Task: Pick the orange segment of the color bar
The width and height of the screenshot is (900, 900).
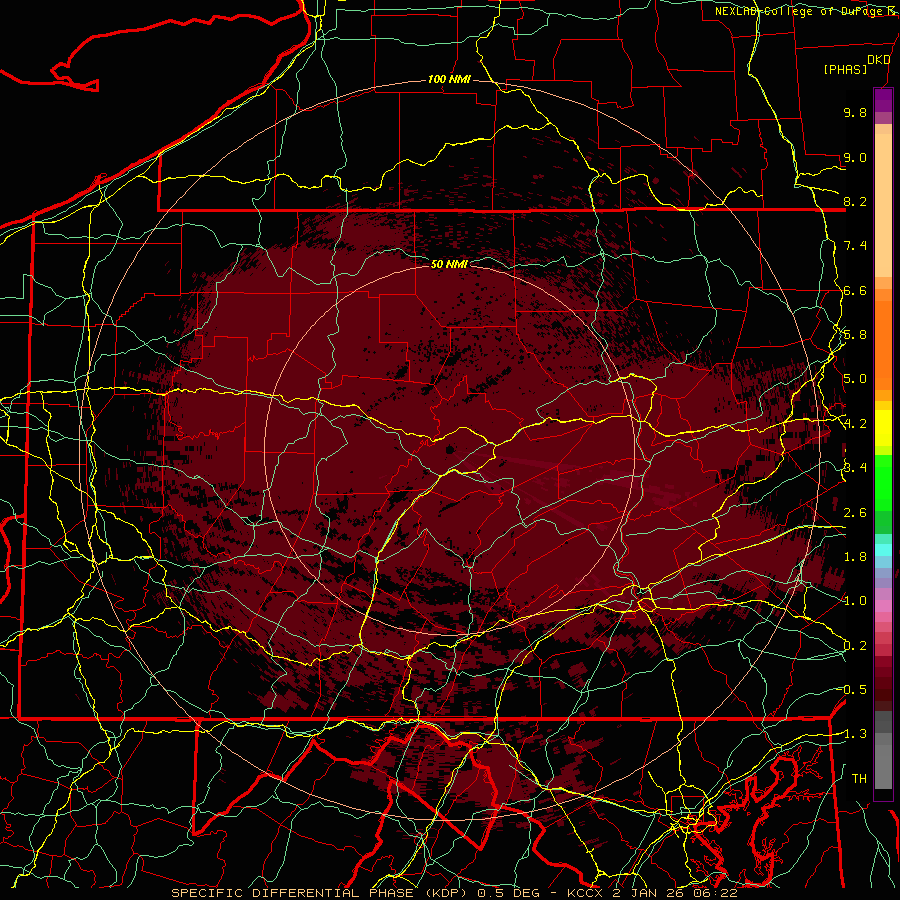Action: (x=883, y=344)
